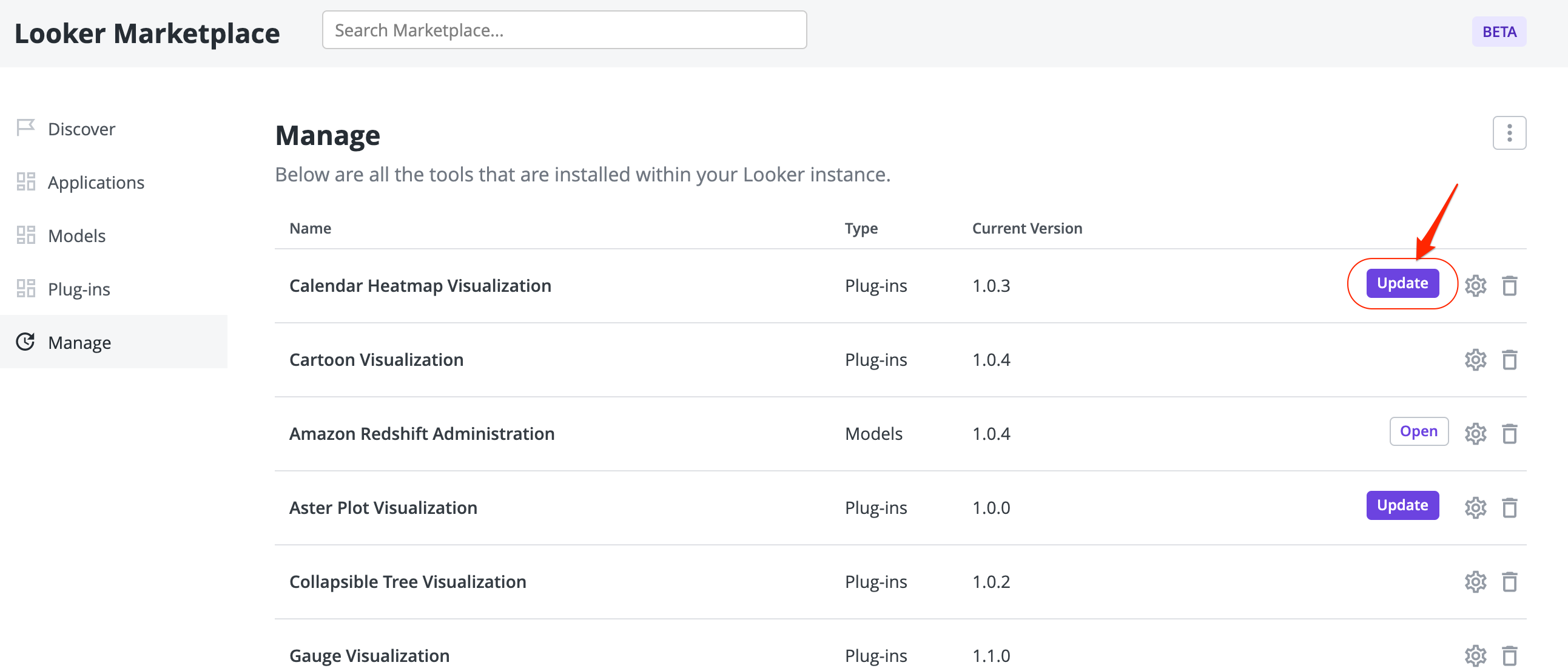Update the Calendar Heatmap Visualization plug-in
The width and height of the screenshot is (1568, 668).
point(1402,283)
